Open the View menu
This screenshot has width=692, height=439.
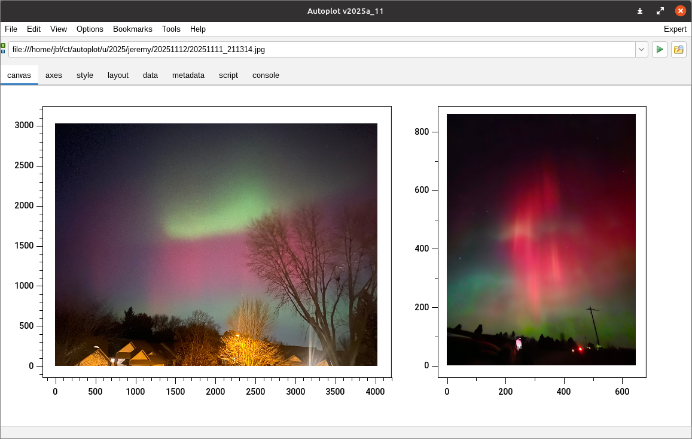tap(59, 29)
